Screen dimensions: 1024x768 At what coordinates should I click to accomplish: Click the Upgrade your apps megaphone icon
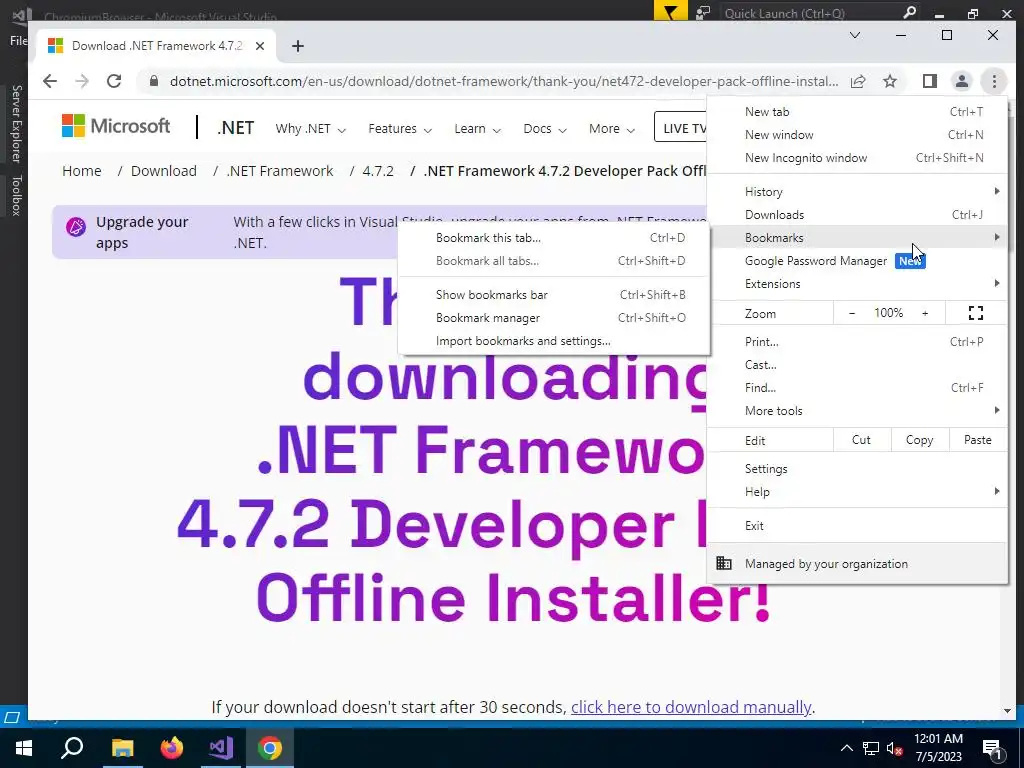[76, 227]
